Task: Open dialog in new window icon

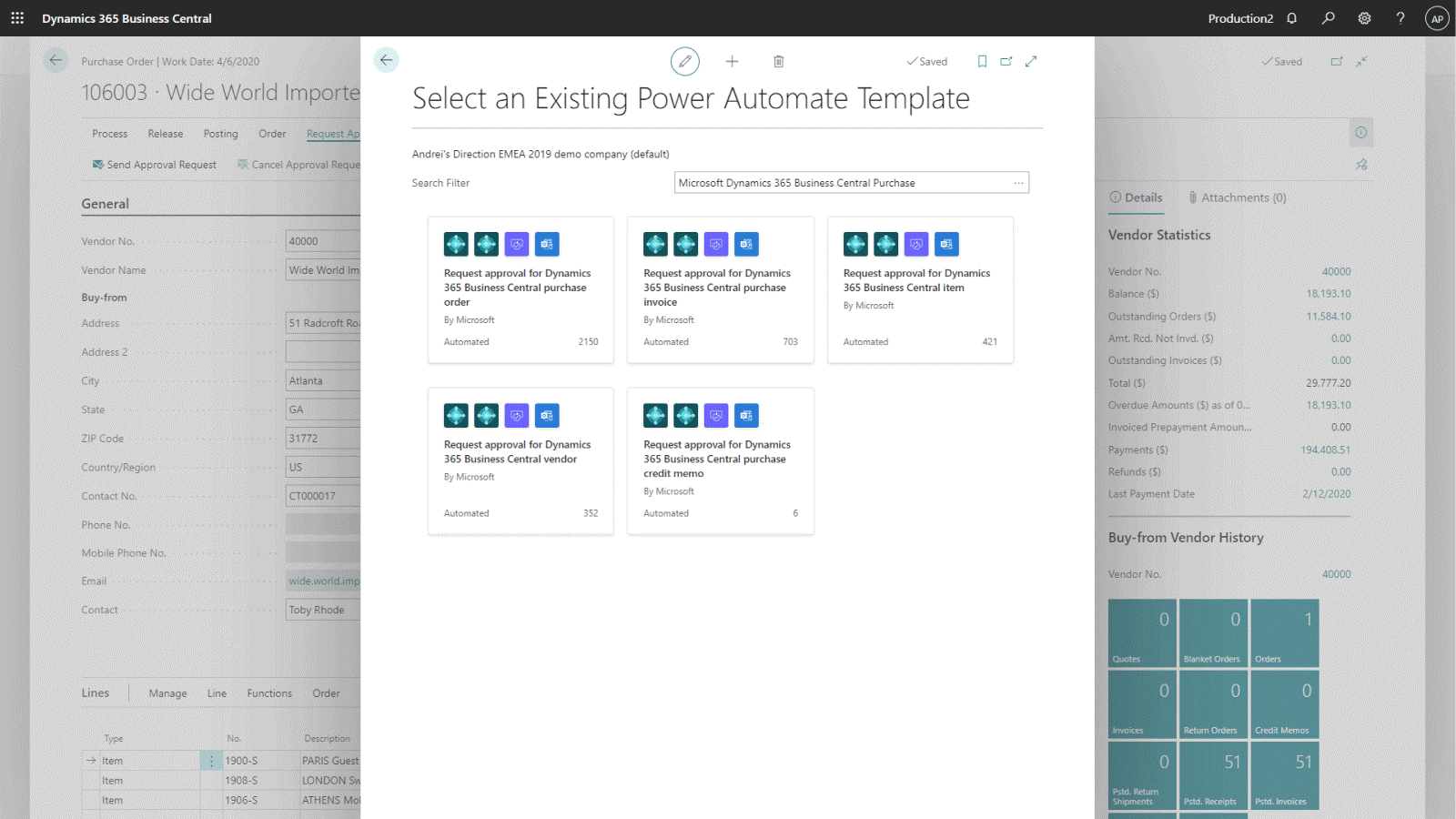Action: click(1006, 61)
